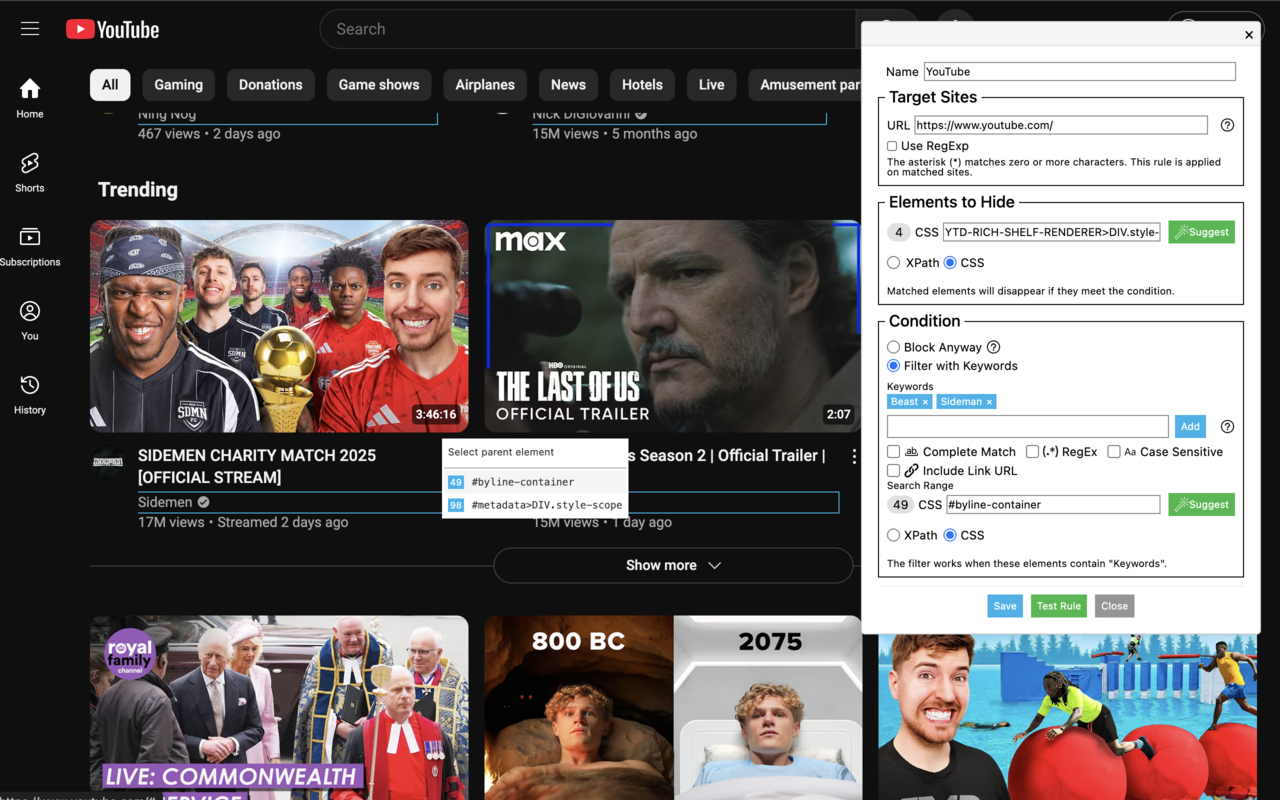Screen dimensions: 1280x800
Task: Click the Sidemen channel avatar
Action: (x=108, y=462)
